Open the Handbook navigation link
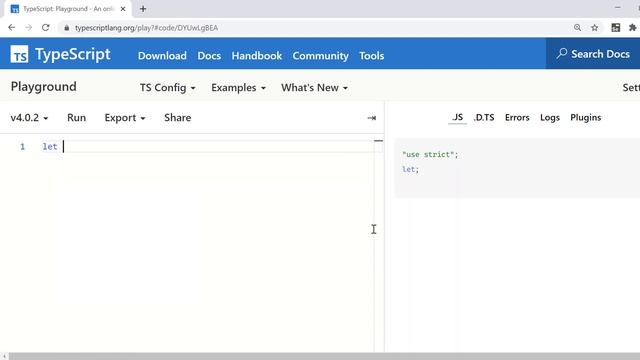 [x=257, y=56]
